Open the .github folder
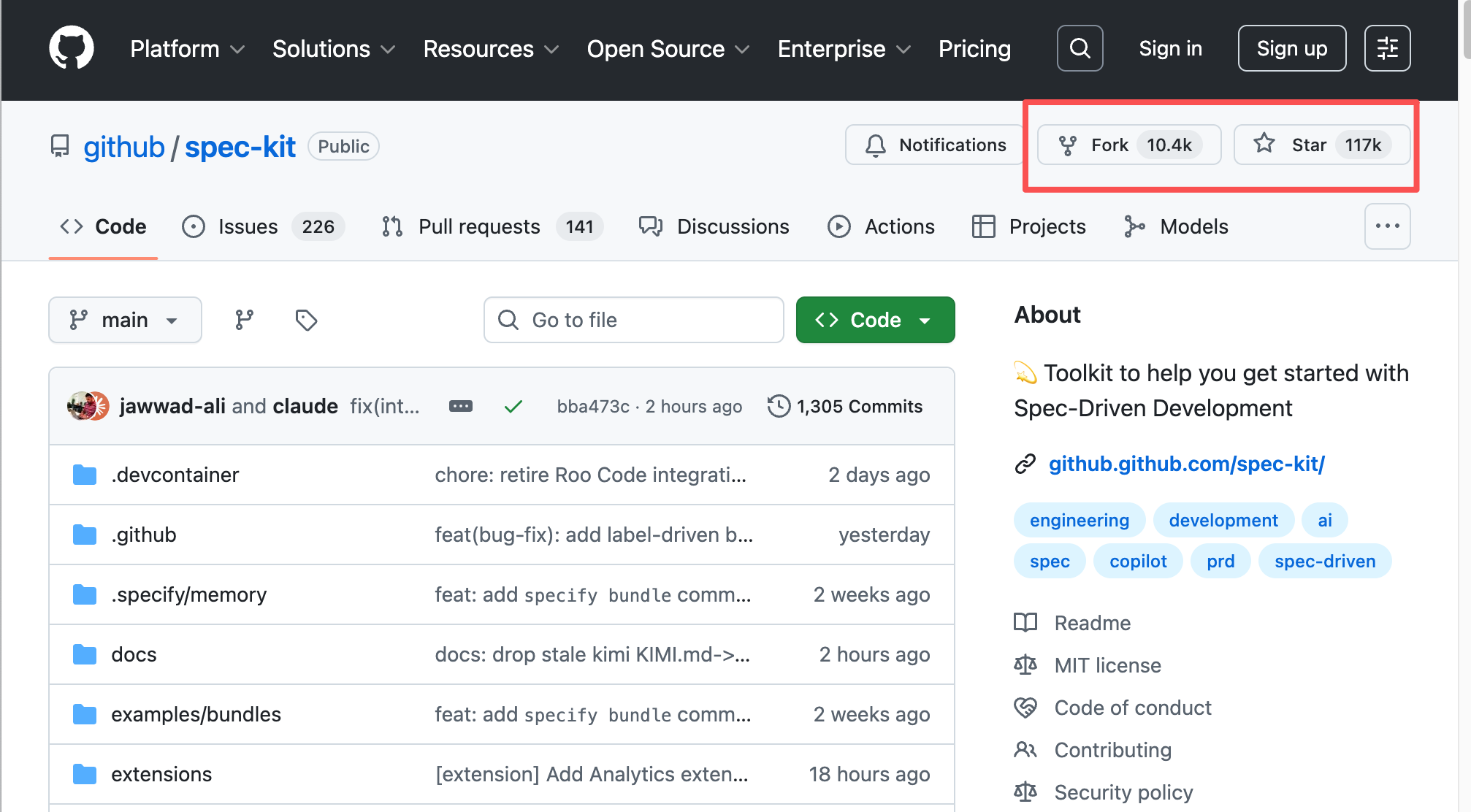 144,535
